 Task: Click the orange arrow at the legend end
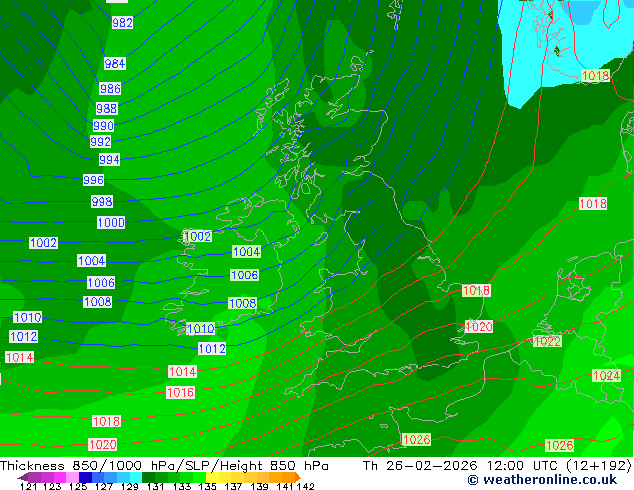298,477
